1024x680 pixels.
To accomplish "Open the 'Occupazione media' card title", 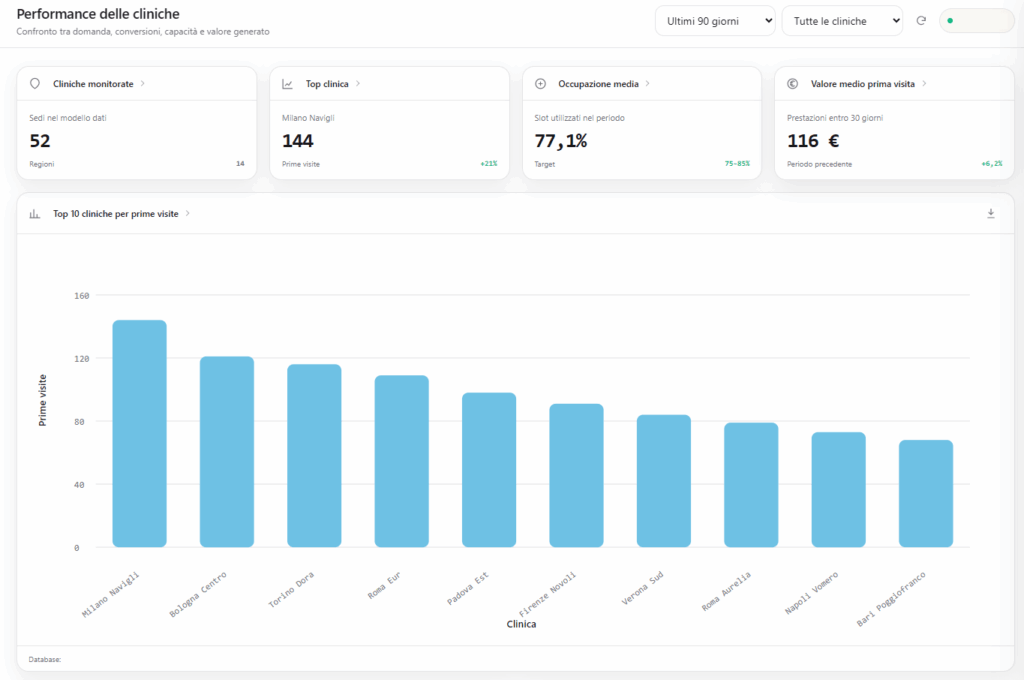I will point(598,84).
